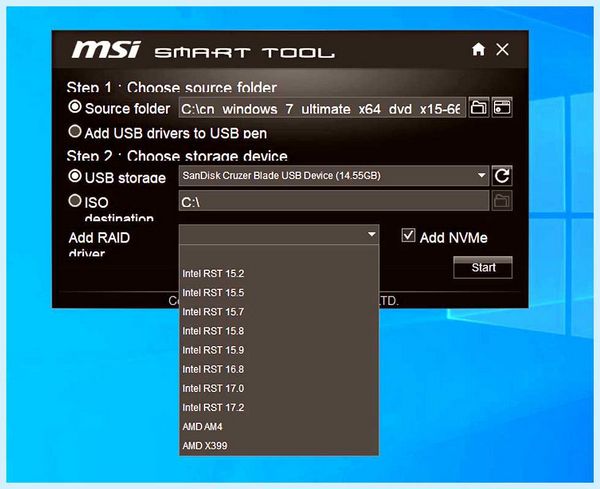The height and width of the screenshot is (489, 600).
Task: Browse for the ISO destination folder
Action: pos(502,200)
